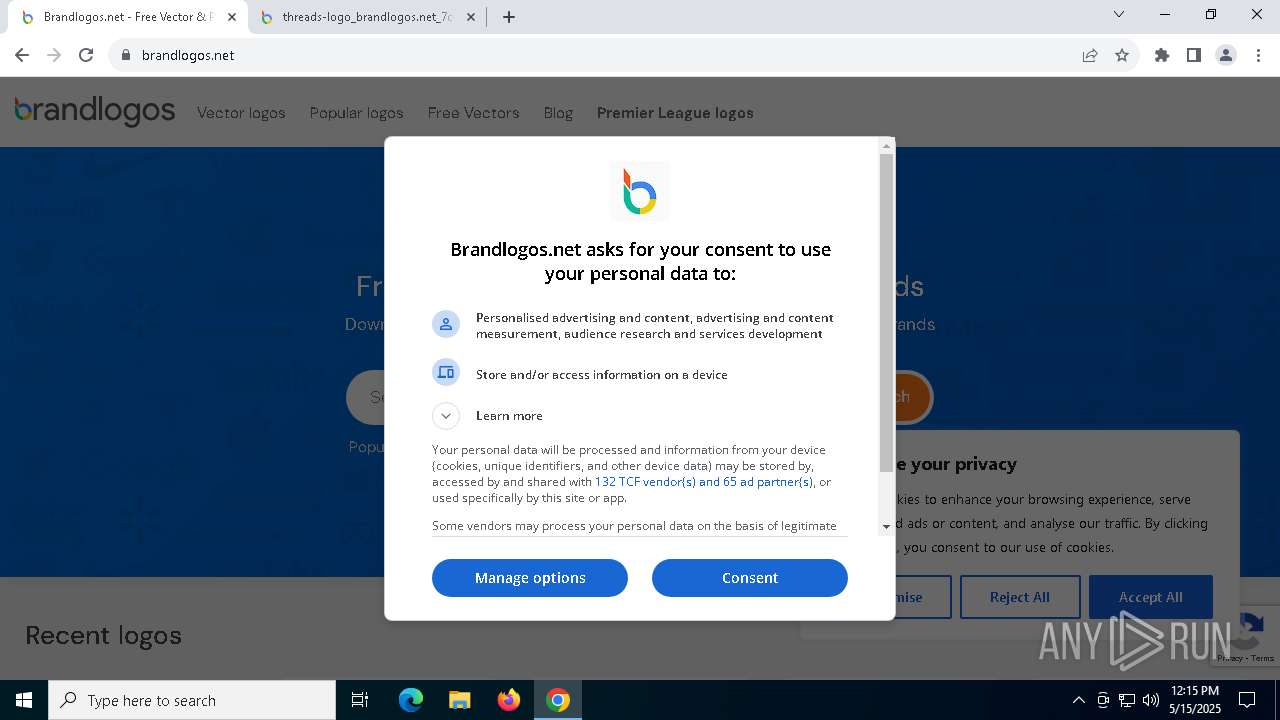
Task: Open the Free Vectors menu item
Action: (474, 113)
